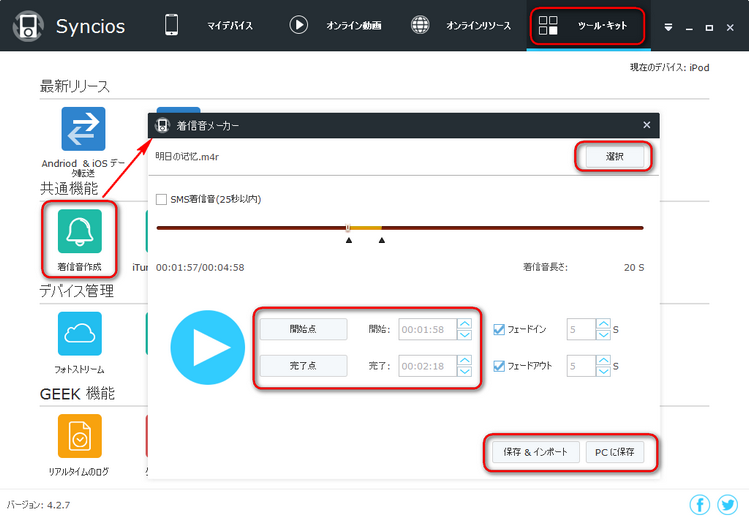
Task: Click the ringtone length value 20 S
Action: point(634,267)
